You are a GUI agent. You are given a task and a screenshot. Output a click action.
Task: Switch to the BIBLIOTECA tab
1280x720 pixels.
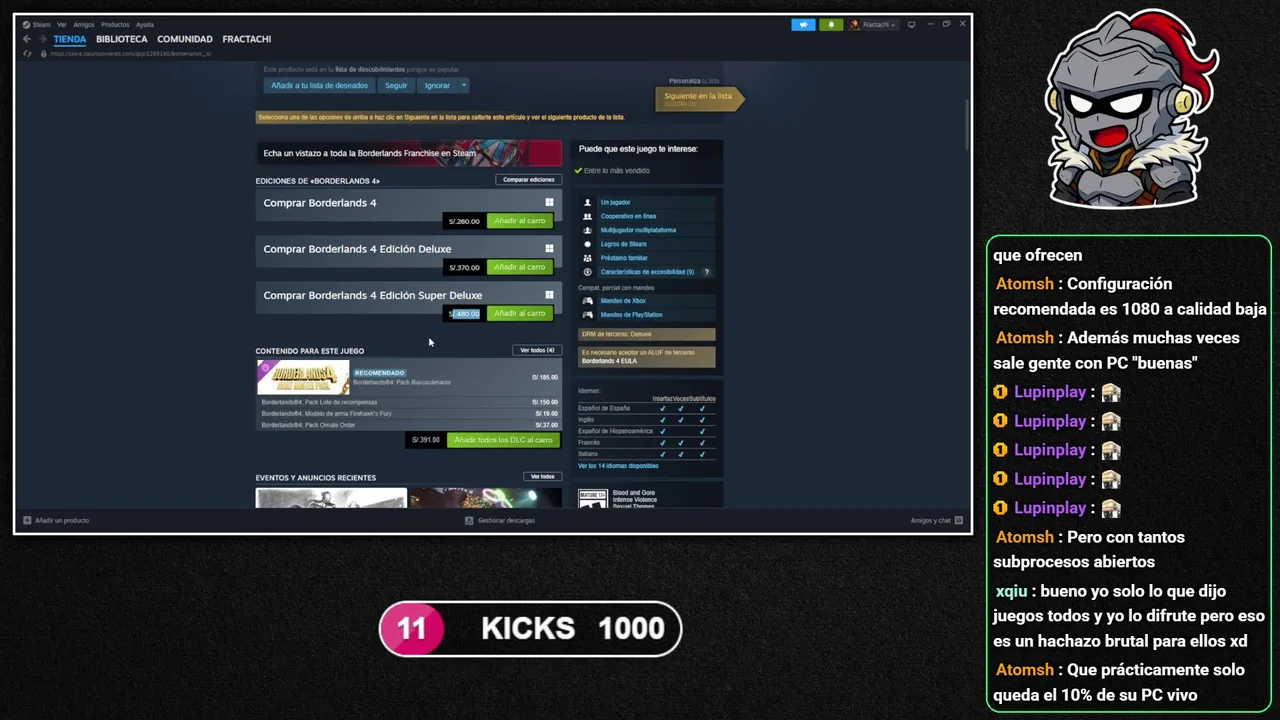[122, 39]
